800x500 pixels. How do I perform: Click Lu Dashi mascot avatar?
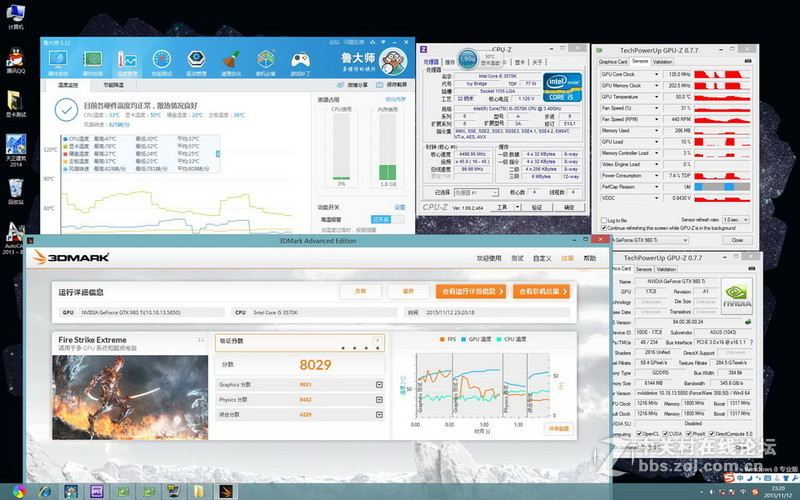[393, 62]
